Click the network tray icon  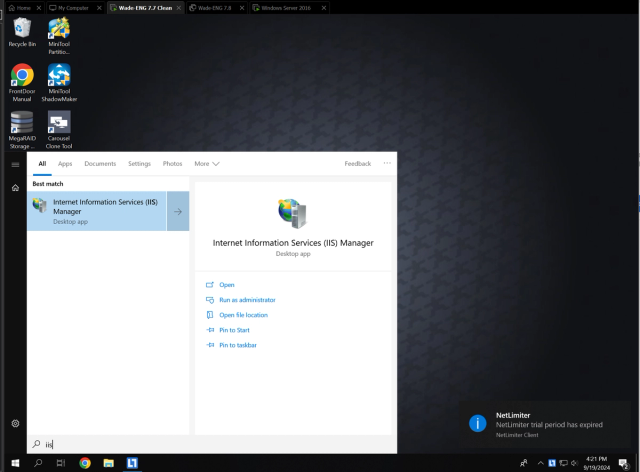click(564, 463)
